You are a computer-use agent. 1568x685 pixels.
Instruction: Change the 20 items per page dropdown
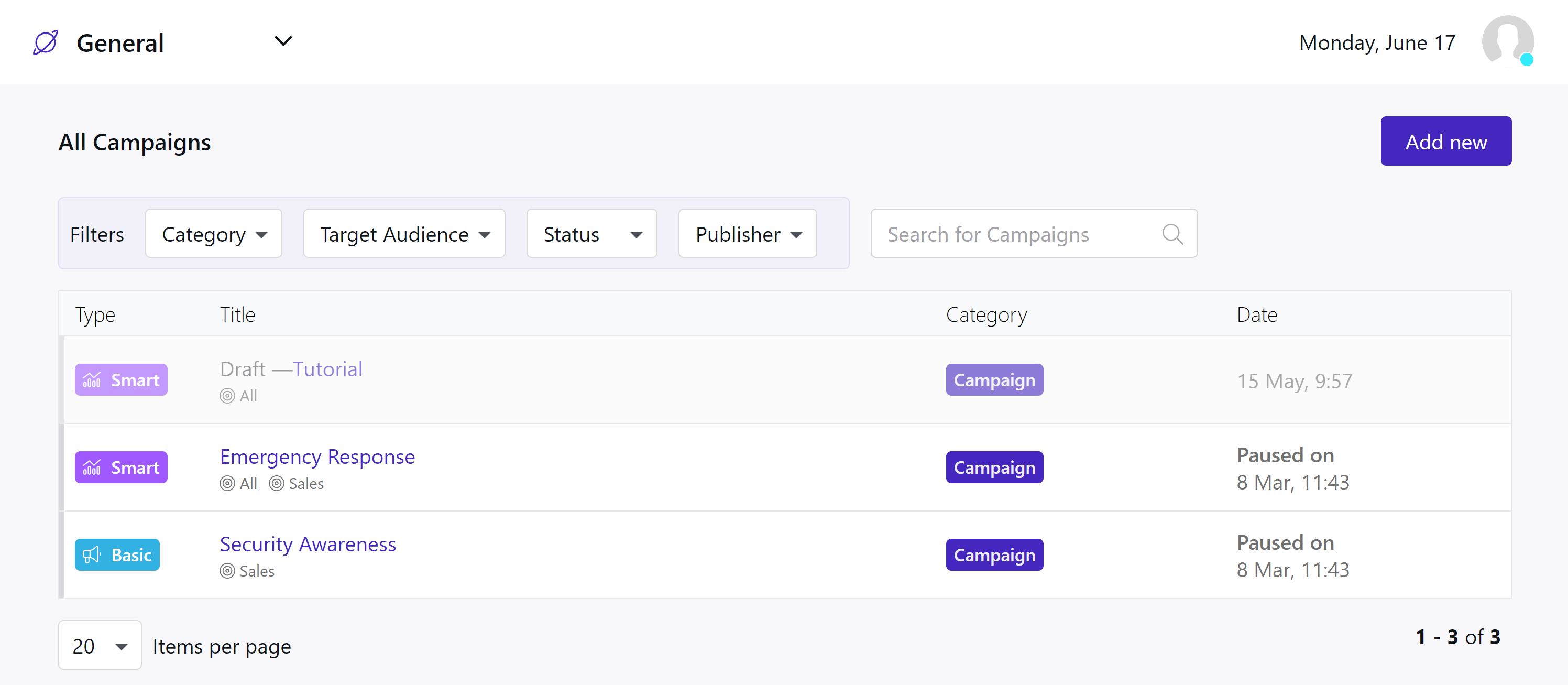click(100, 645)
